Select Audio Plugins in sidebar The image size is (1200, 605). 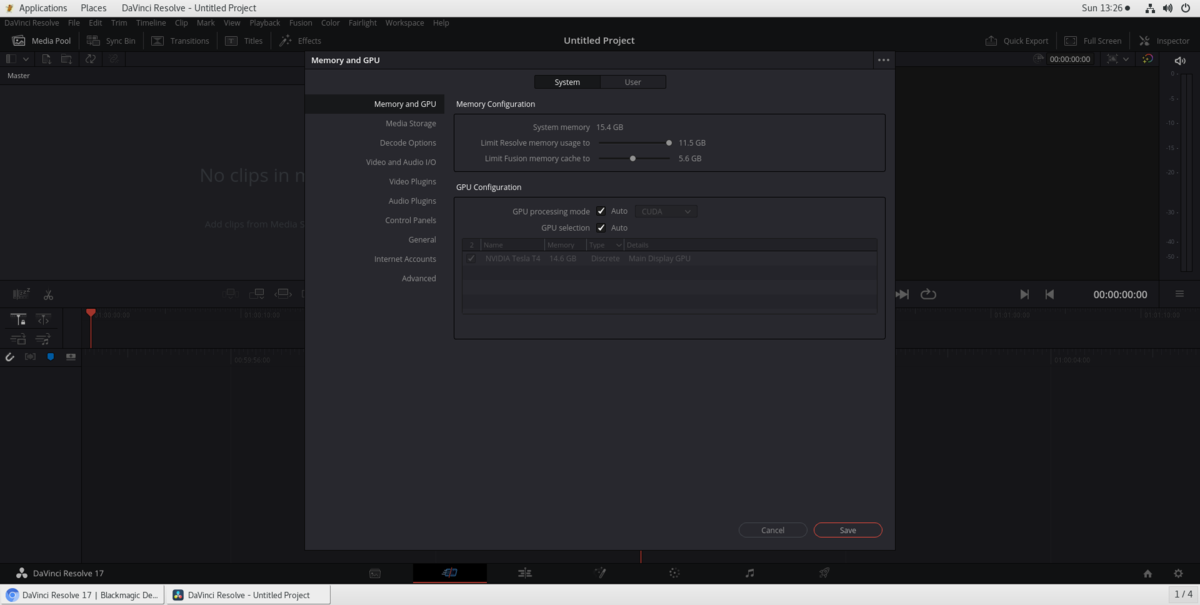(x=412, y=201)
